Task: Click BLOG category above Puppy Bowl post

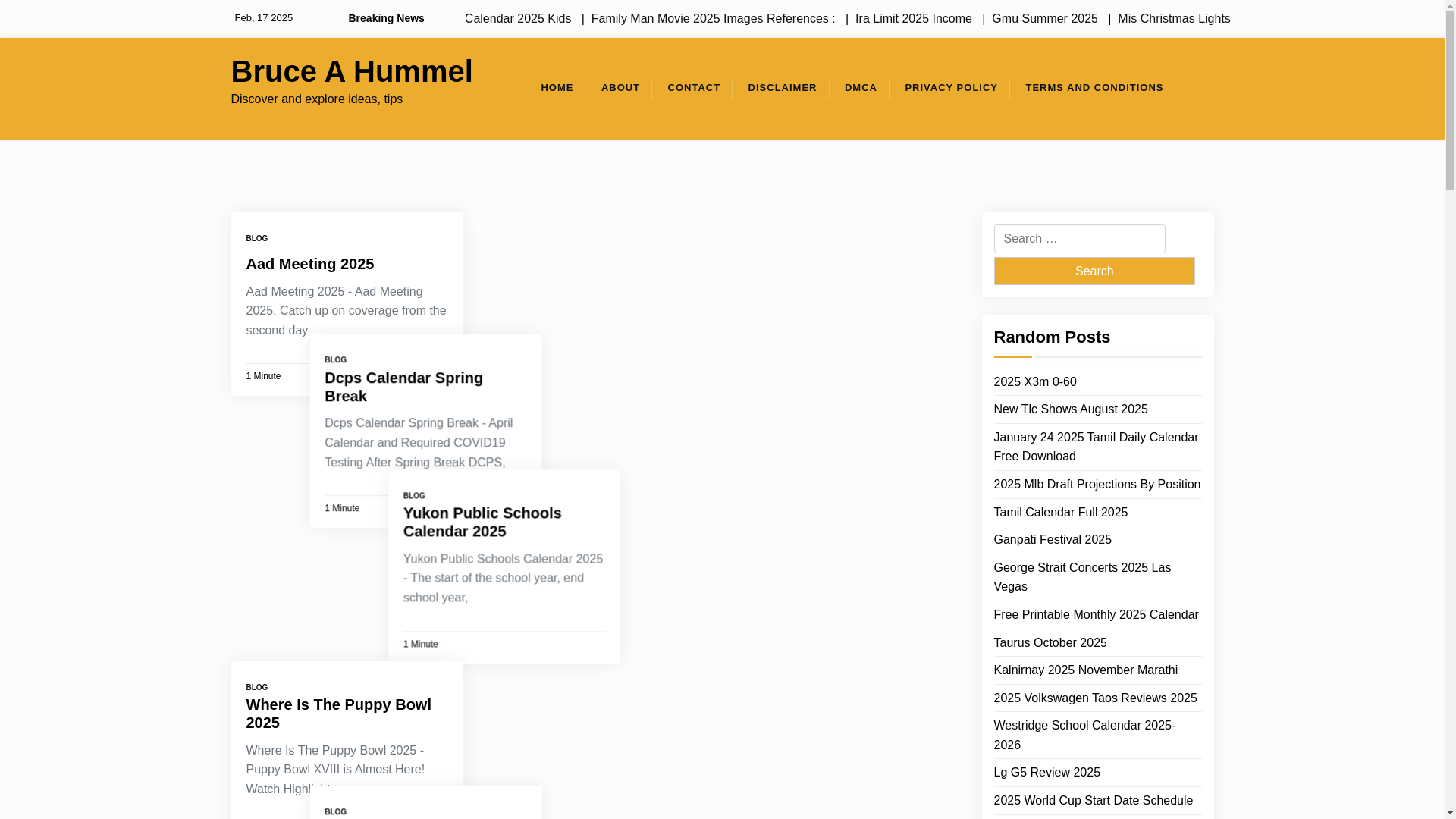Action: pos(256,688)
